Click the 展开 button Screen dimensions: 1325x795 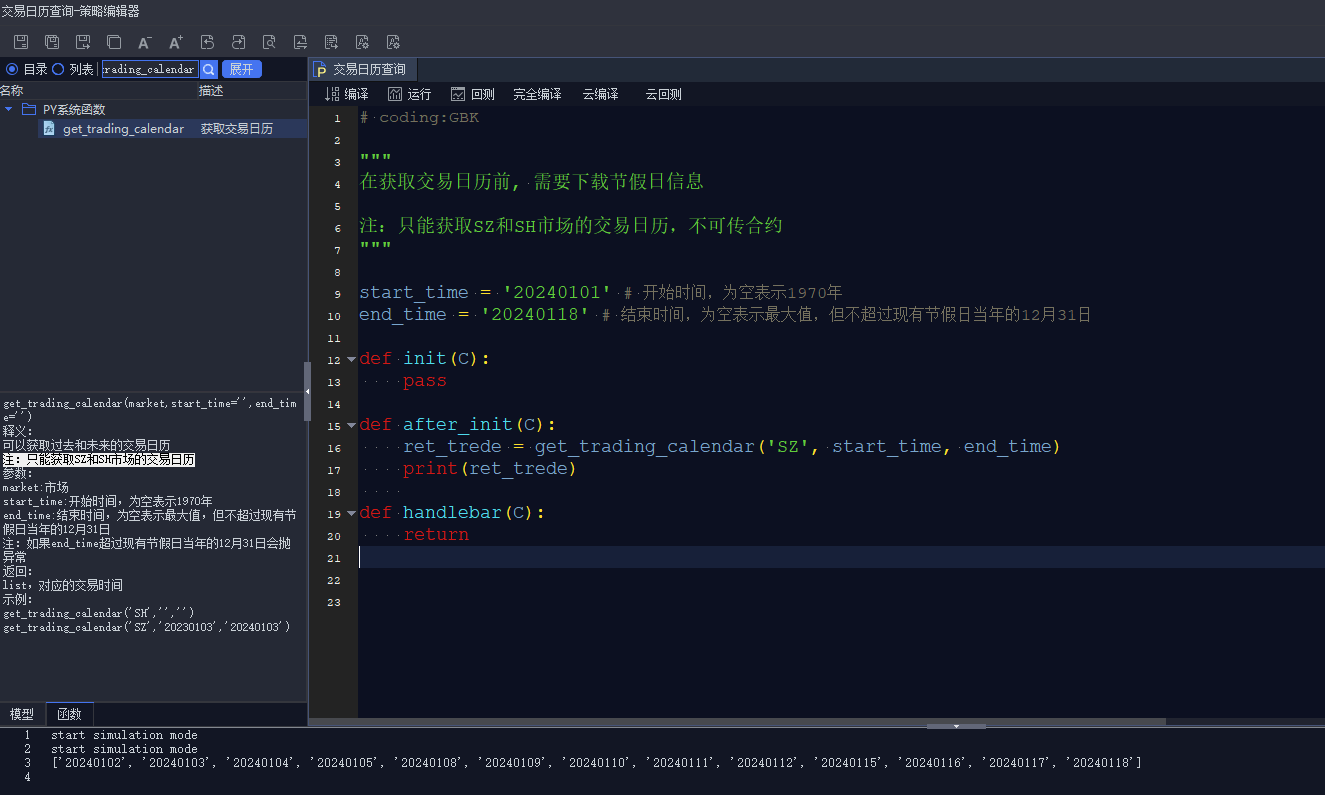click(x=241, y=69)
